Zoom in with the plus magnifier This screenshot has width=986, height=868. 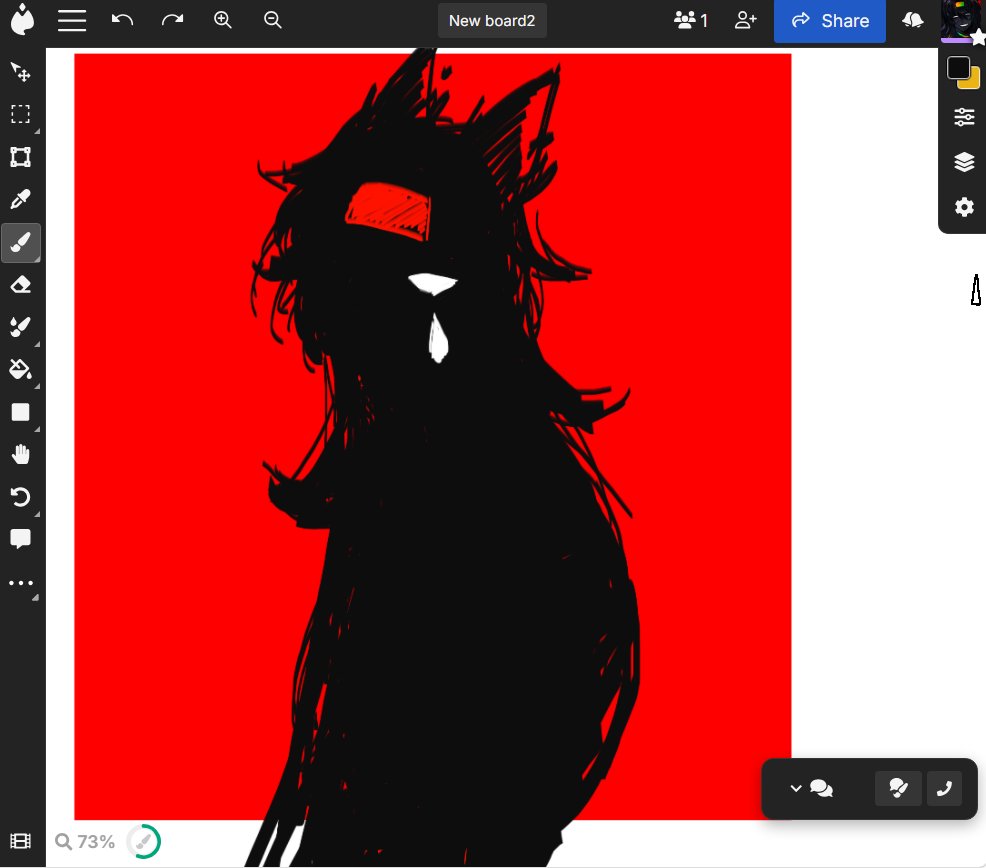(223, 20)
